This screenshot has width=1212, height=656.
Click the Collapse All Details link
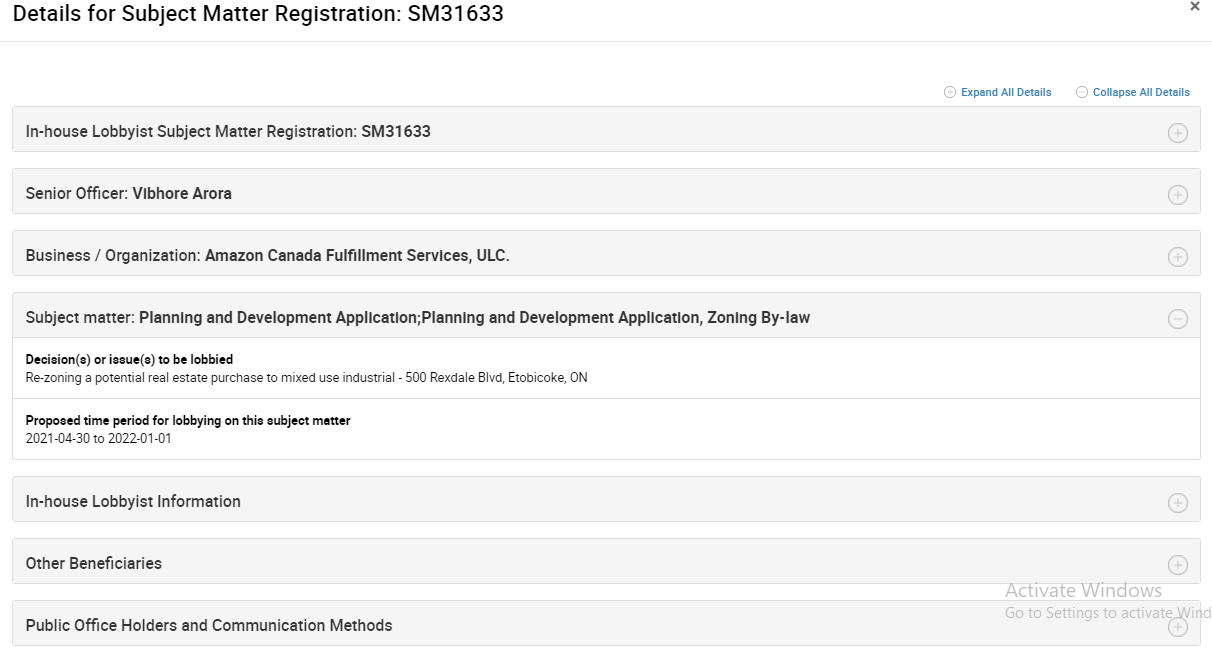(1141, 92)
